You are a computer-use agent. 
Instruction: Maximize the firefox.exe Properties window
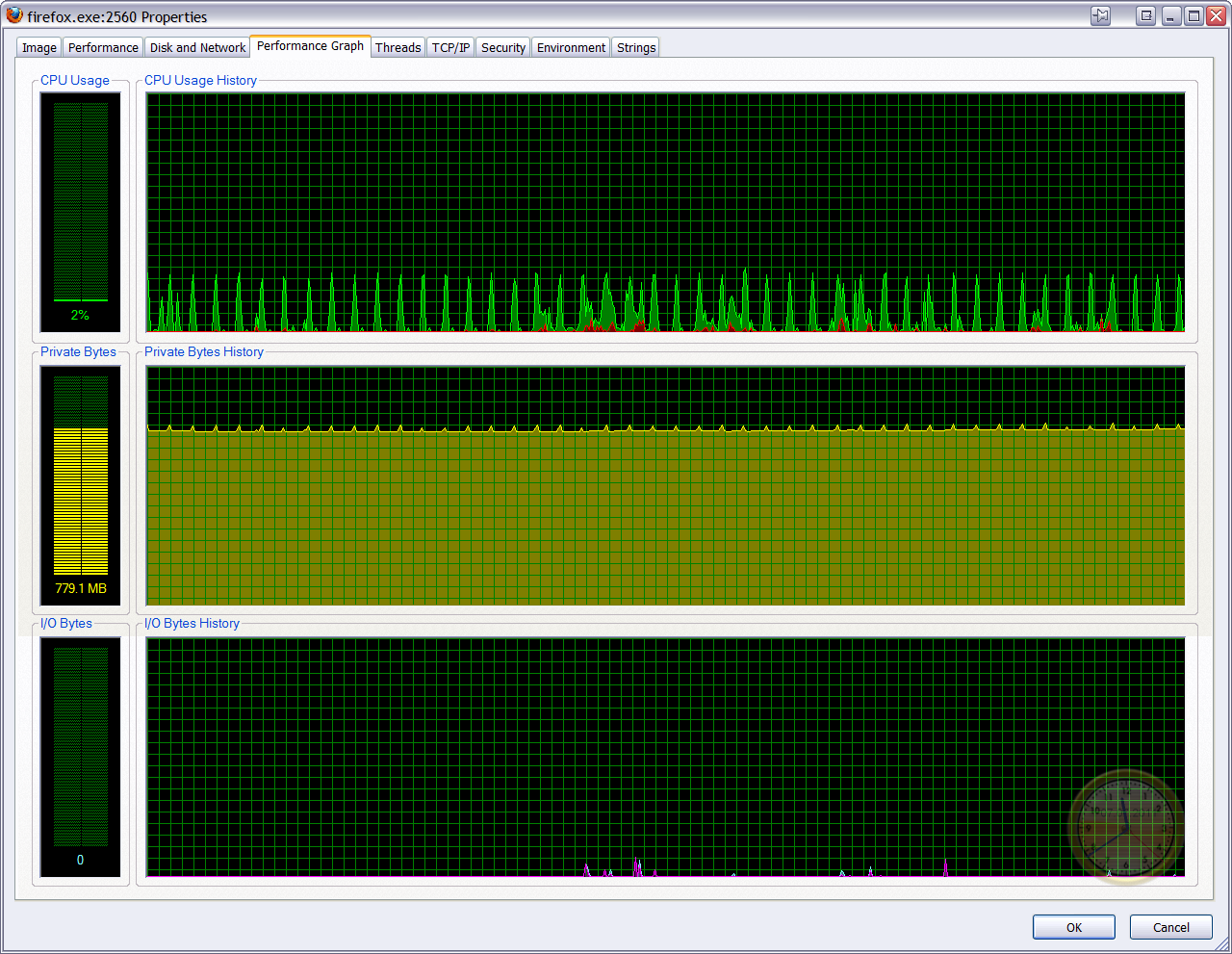pos(1193,15)
